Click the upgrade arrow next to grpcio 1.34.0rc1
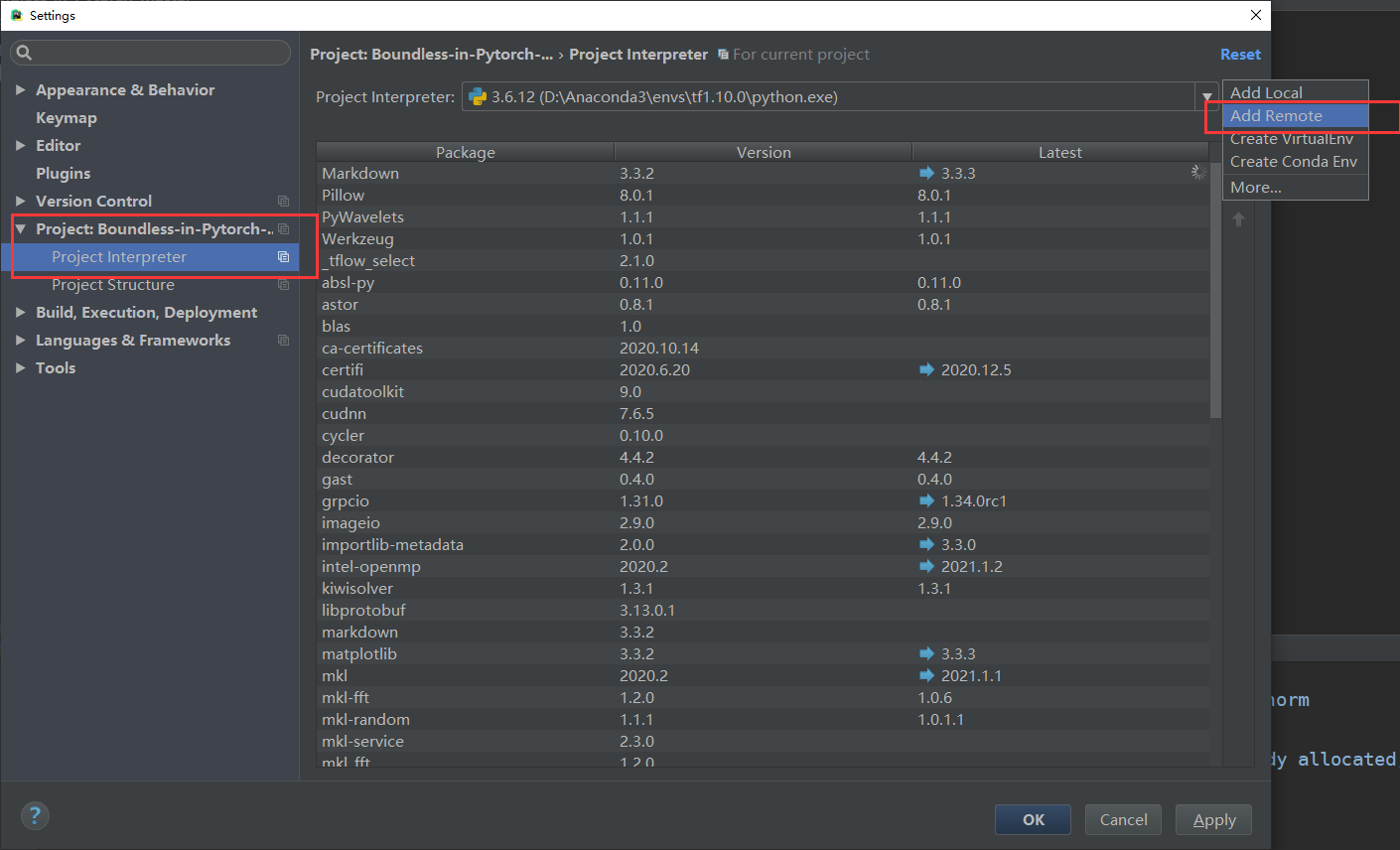The height and width of the screenshot is (850, 1400). coord(924,500)
